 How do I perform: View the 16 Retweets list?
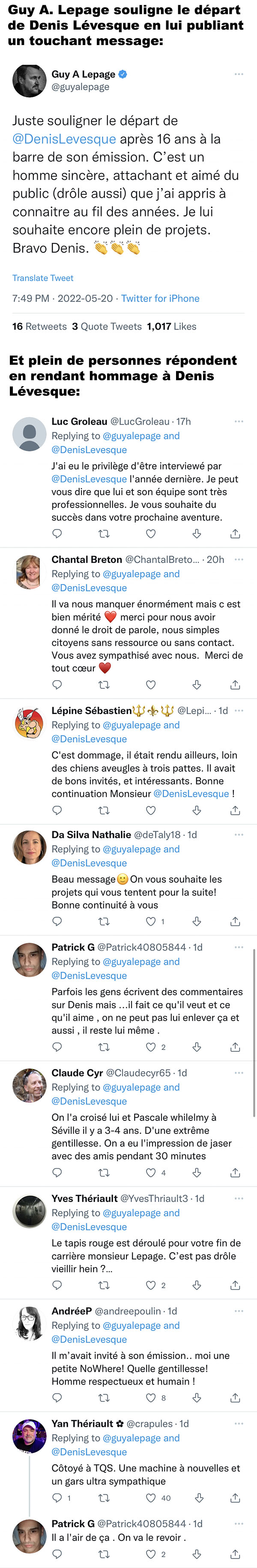click(x=39, y=326)
